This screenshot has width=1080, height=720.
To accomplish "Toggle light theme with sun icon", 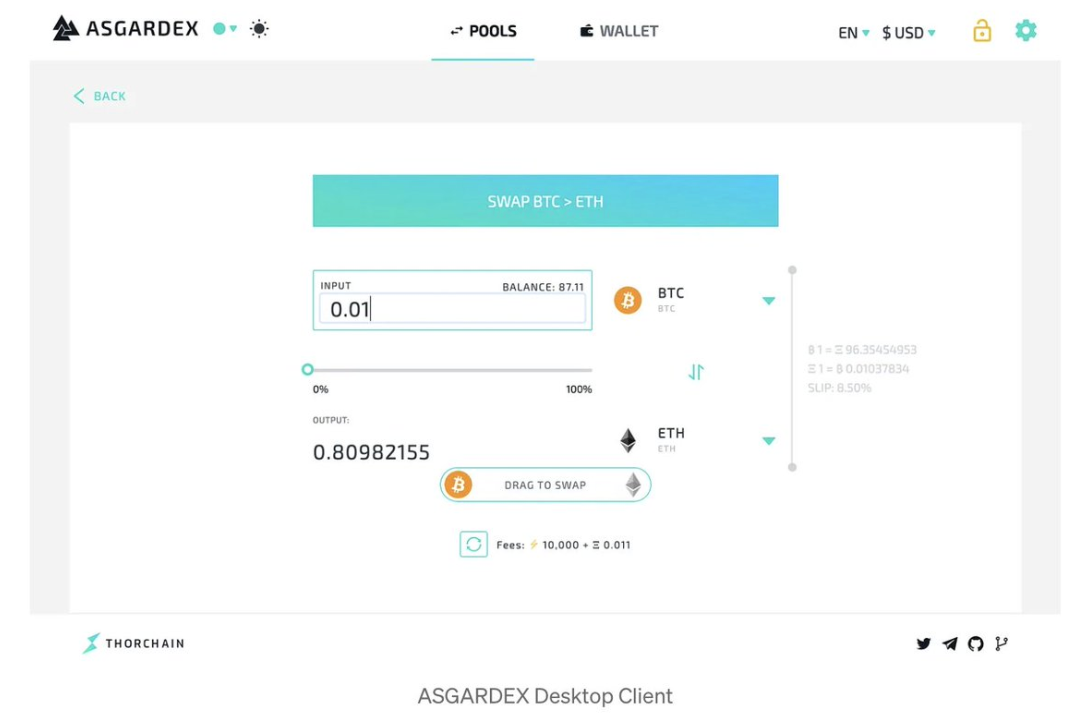I will pos(259,29).
